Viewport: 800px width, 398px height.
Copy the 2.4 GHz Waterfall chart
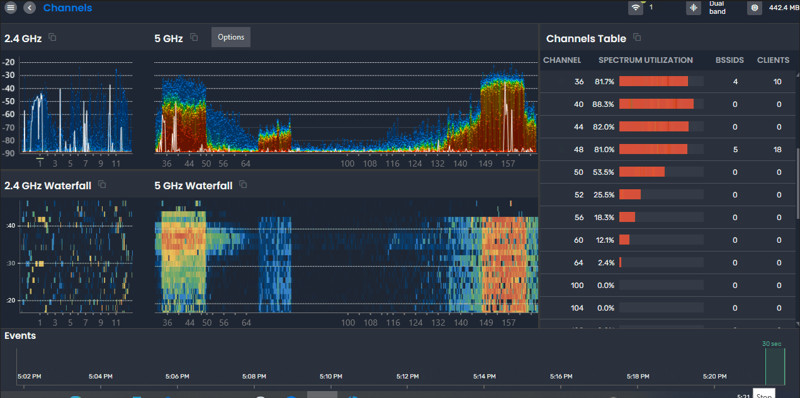[102, 184]
